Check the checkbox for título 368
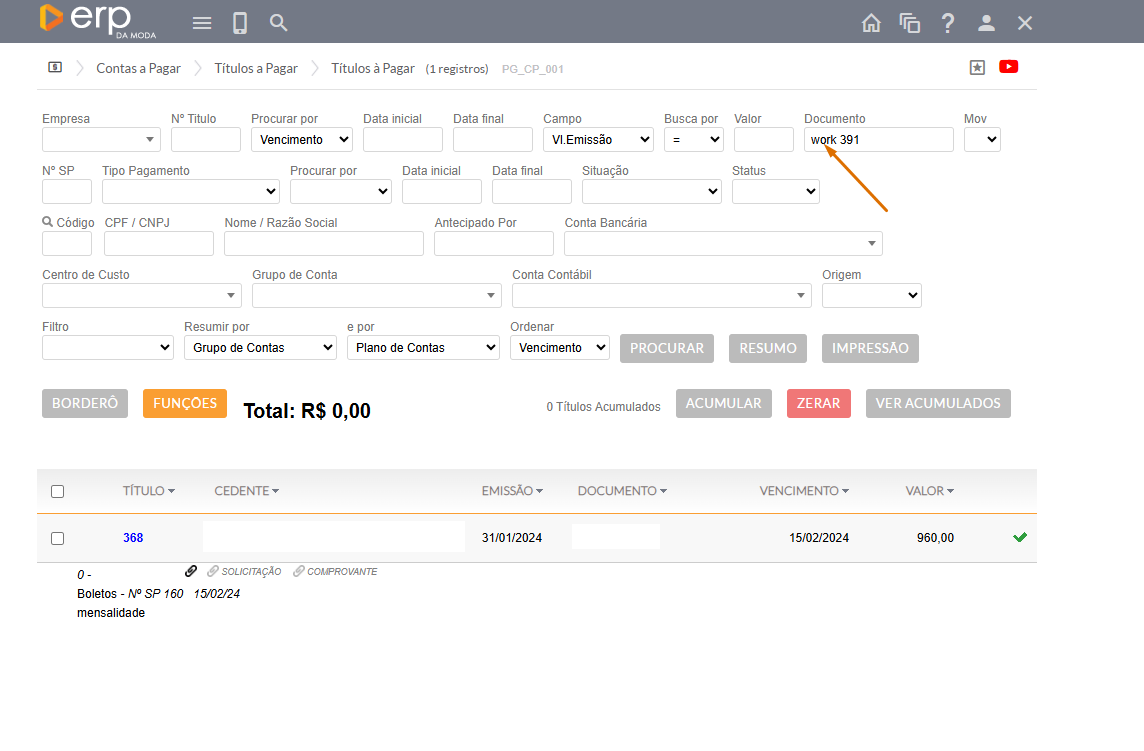 [57, 538]
